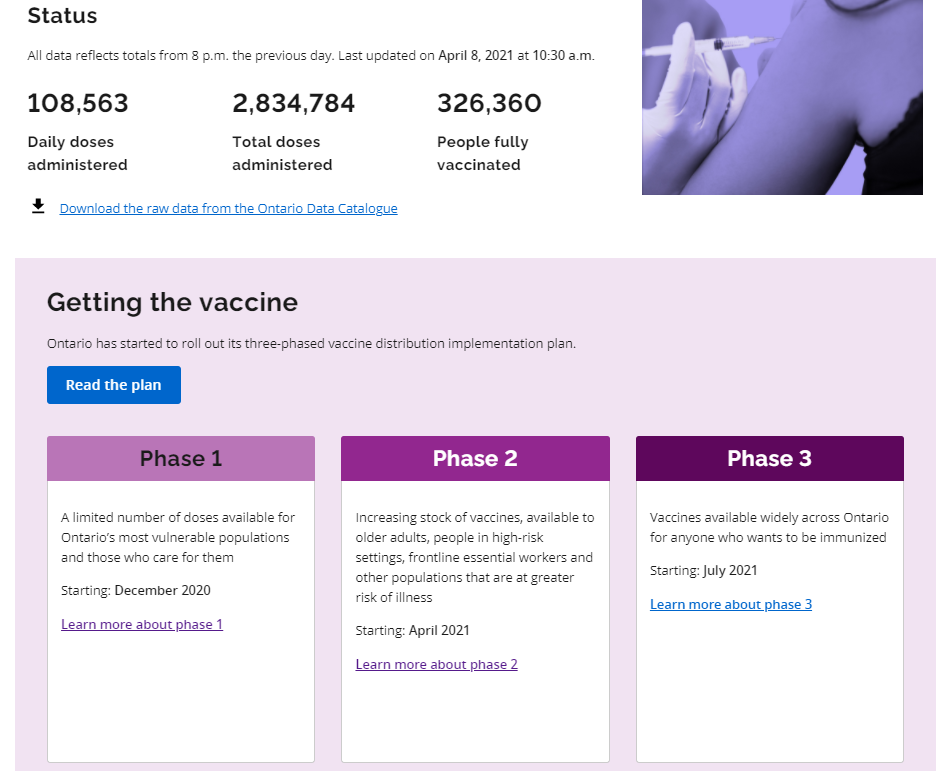The height and width of the screenshot is (771, 949).
Task: Click the Starting December 2020 text
Action: pos(136,591)
